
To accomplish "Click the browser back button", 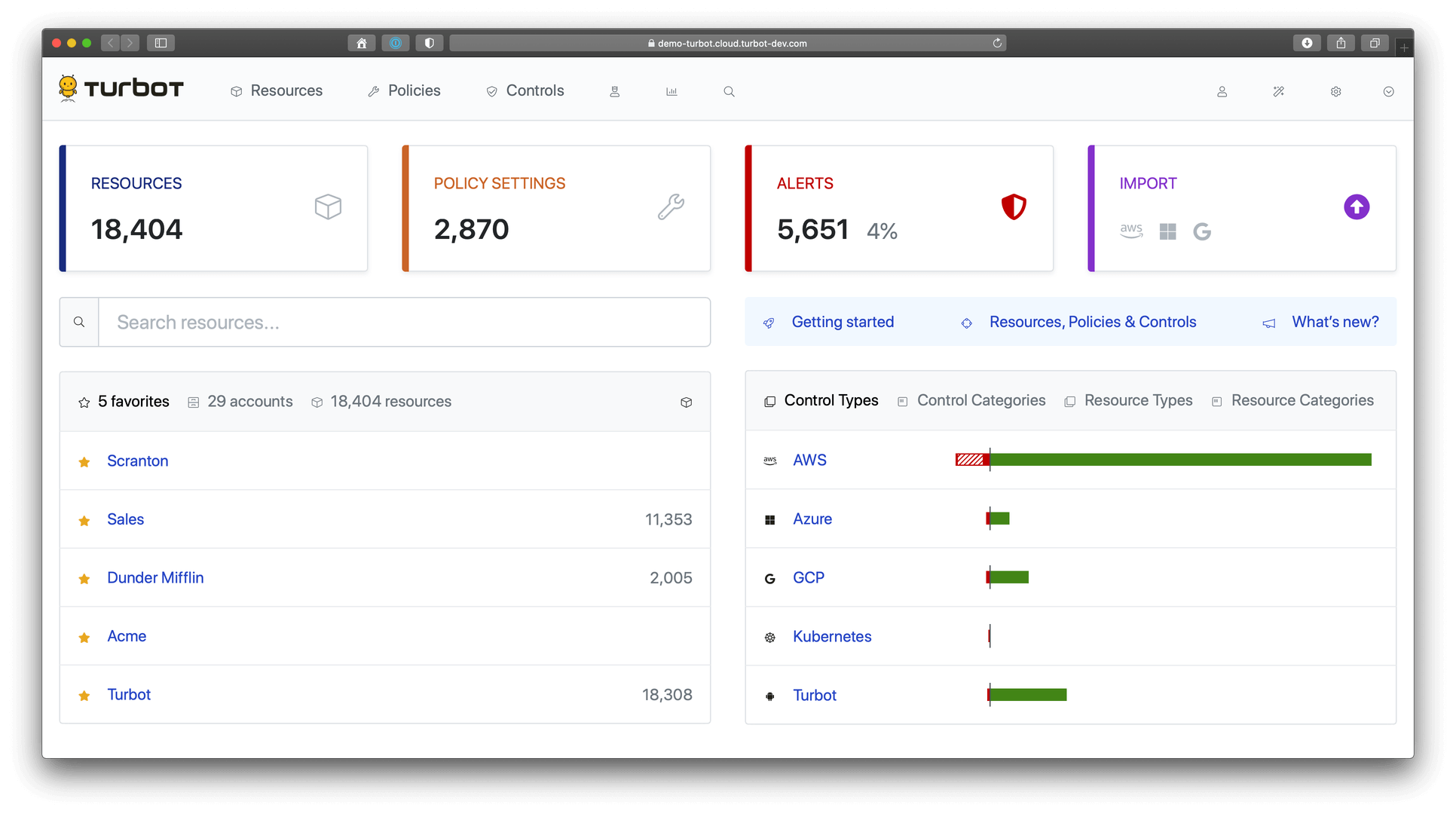I will (111, 43).
